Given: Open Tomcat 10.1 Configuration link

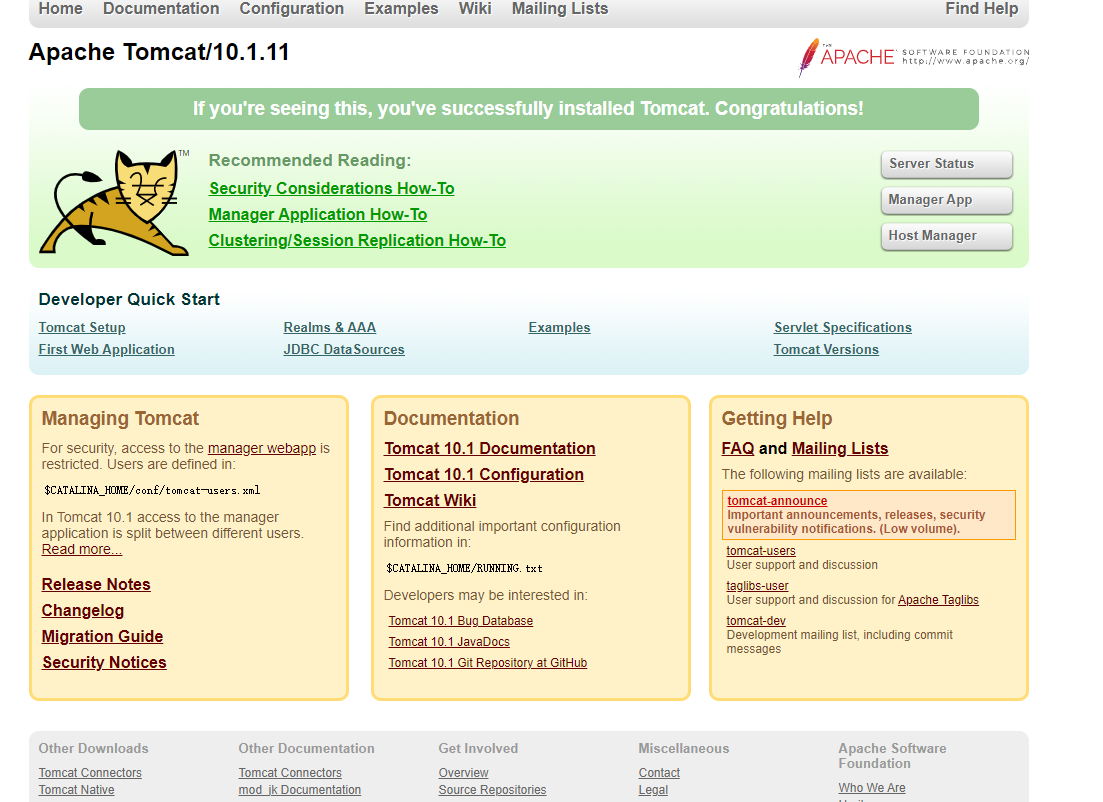Looking at the screenshot, I should point(484,475).
